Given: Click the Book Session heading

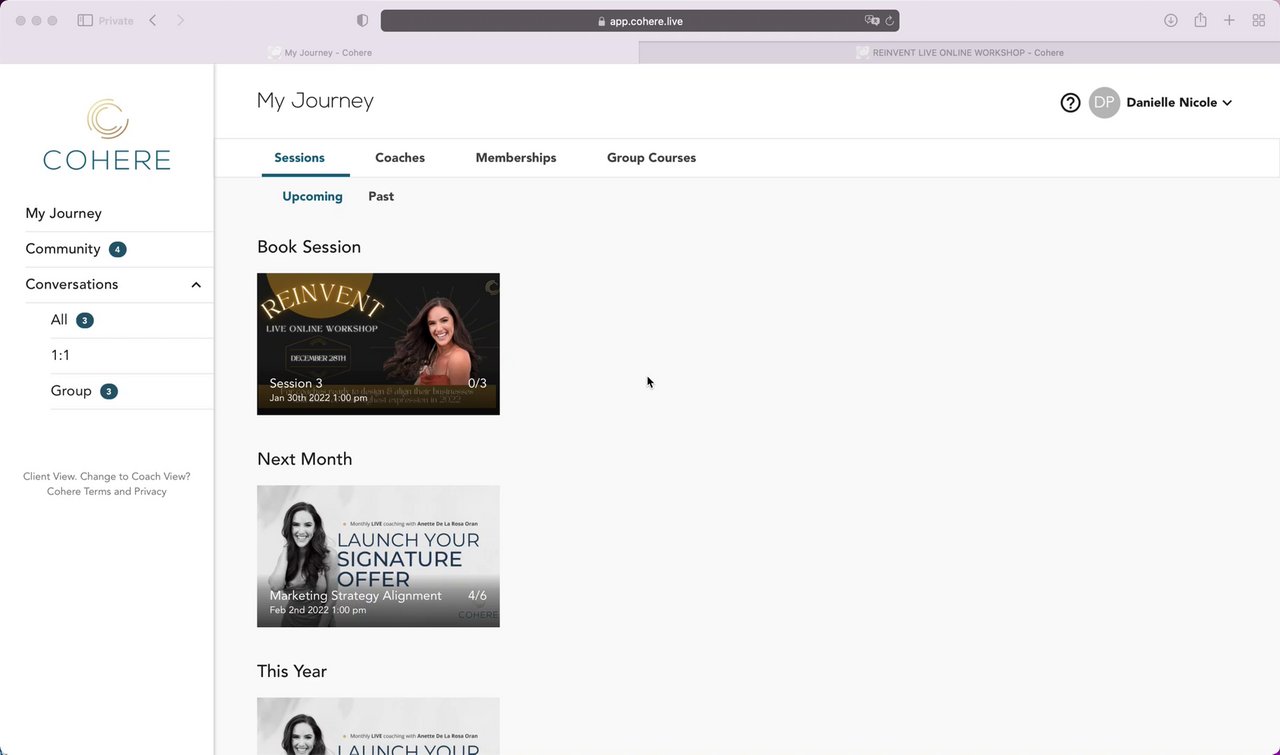Looking at the screenshot, I should pyautogui.click(x=309, y=247).
